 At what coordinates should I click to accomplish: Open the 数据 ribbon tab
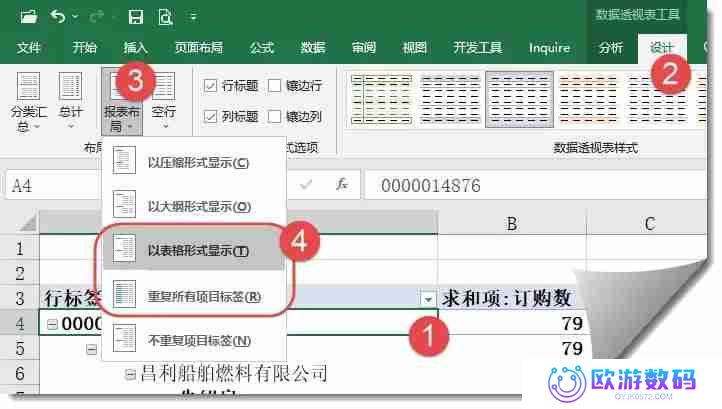(313, 48)
